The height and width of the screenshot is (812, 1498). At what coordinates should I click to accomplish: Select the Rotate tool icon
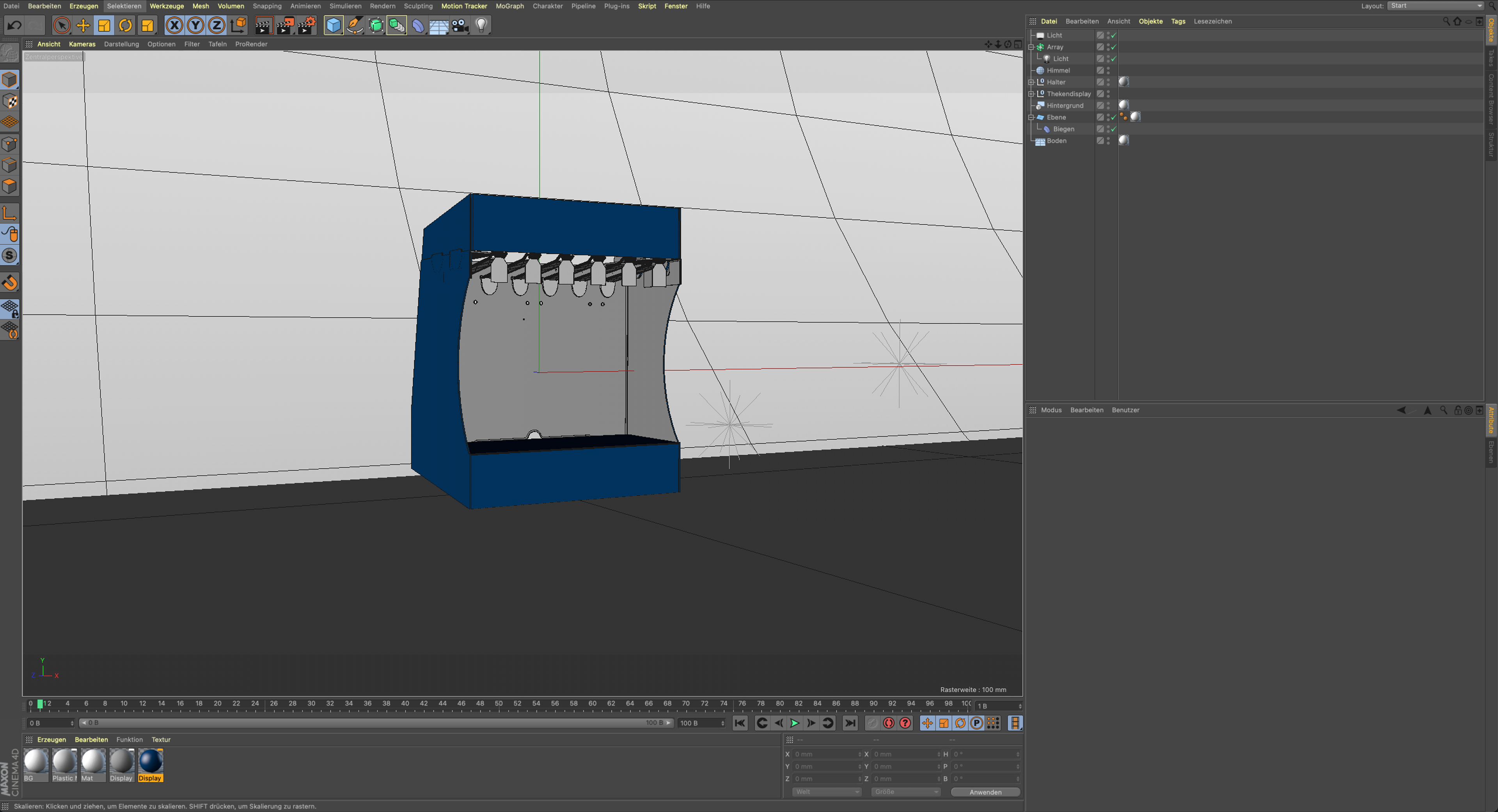coord(125,26)
